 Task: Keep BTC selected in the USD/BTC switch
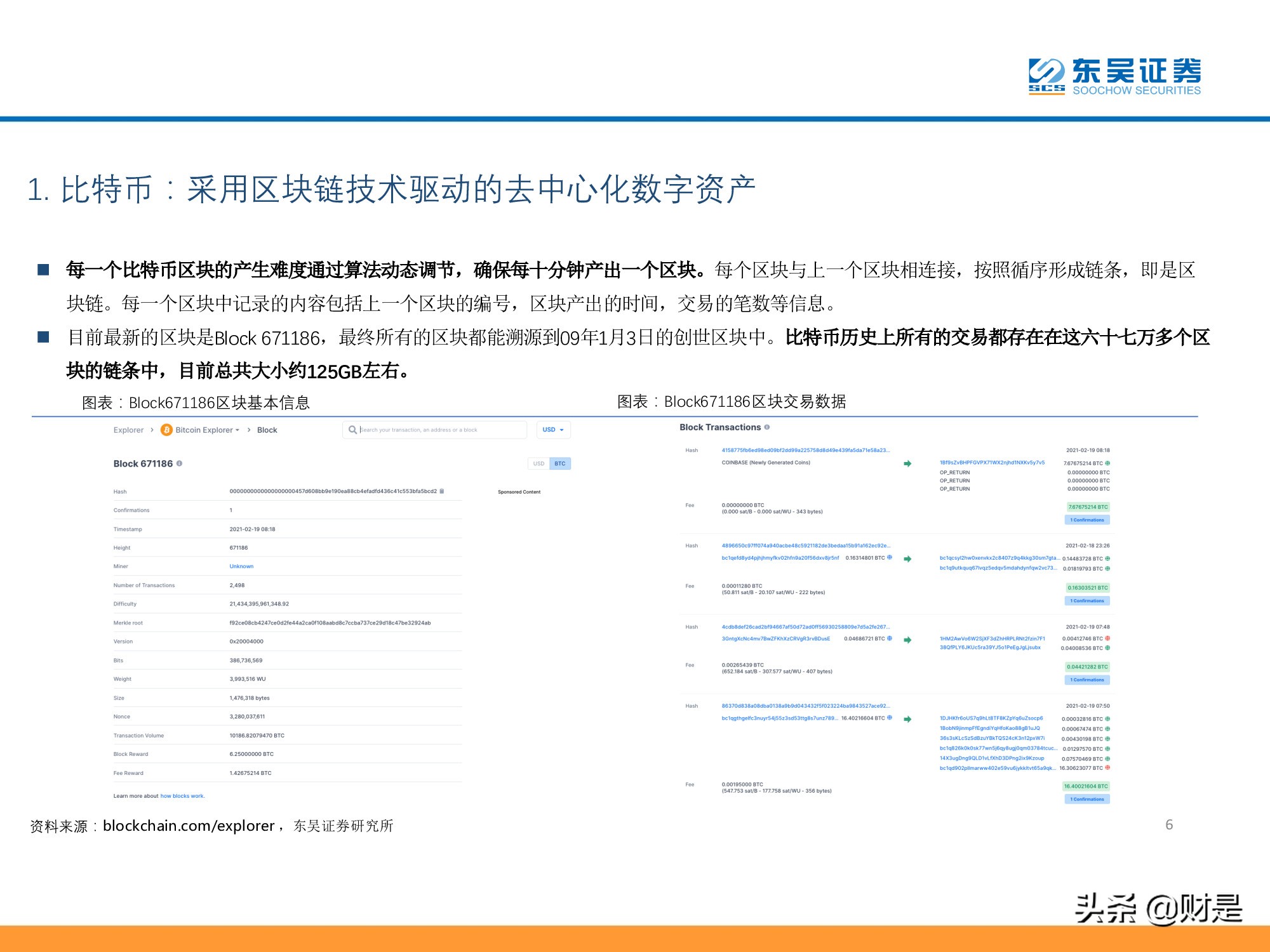(559, 463)
